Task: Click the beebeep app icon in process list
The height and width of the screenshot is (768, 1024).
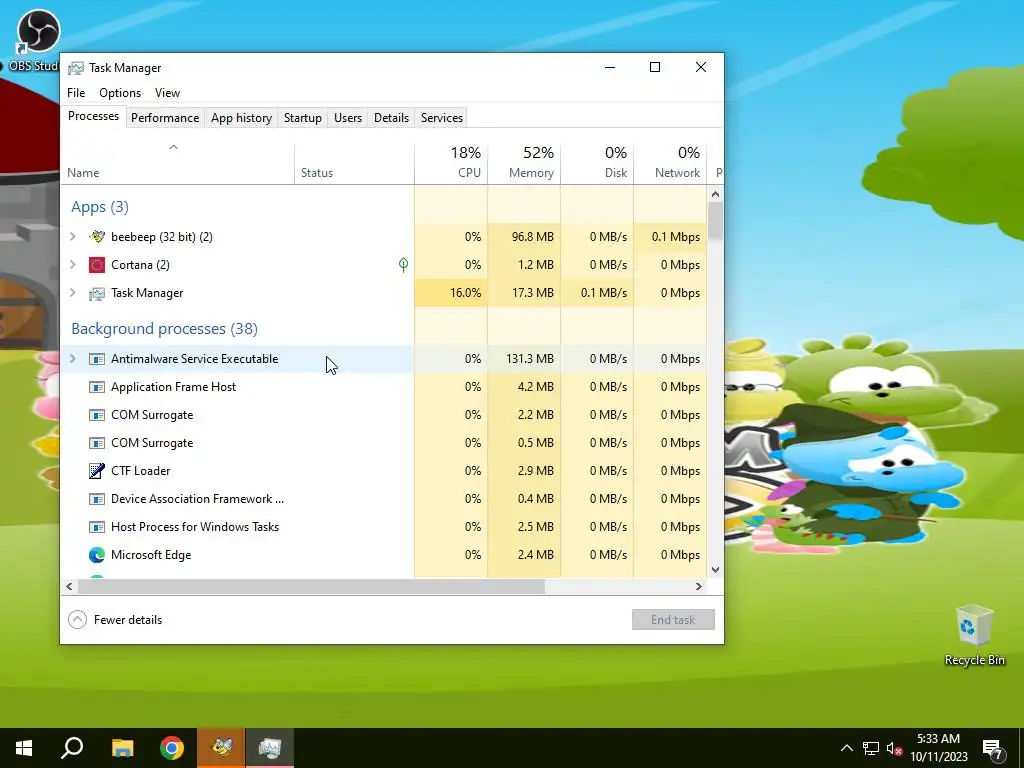Action: click(x=97, y=236)
